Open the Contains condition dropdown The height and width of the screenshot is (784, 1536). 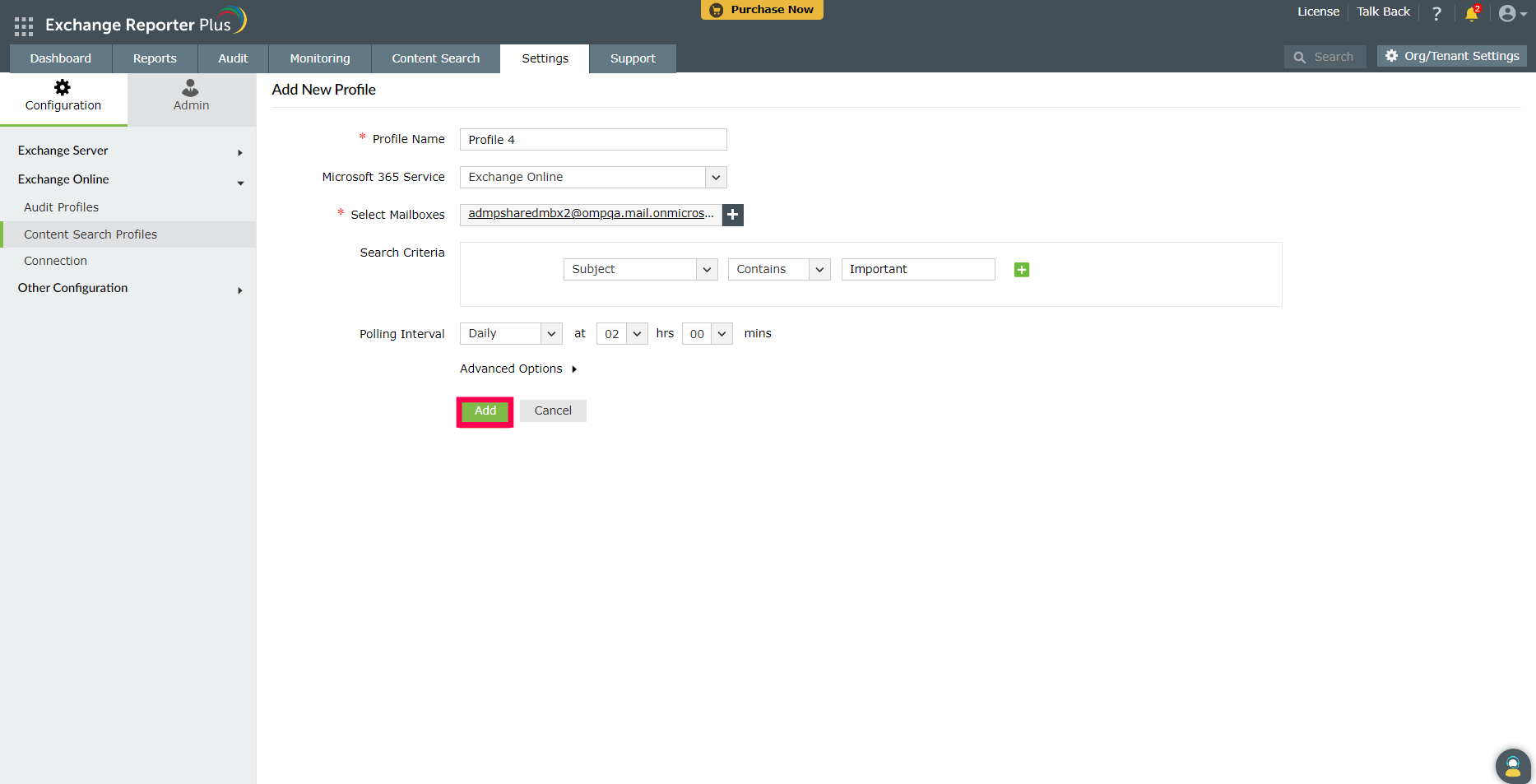[778, 270]
